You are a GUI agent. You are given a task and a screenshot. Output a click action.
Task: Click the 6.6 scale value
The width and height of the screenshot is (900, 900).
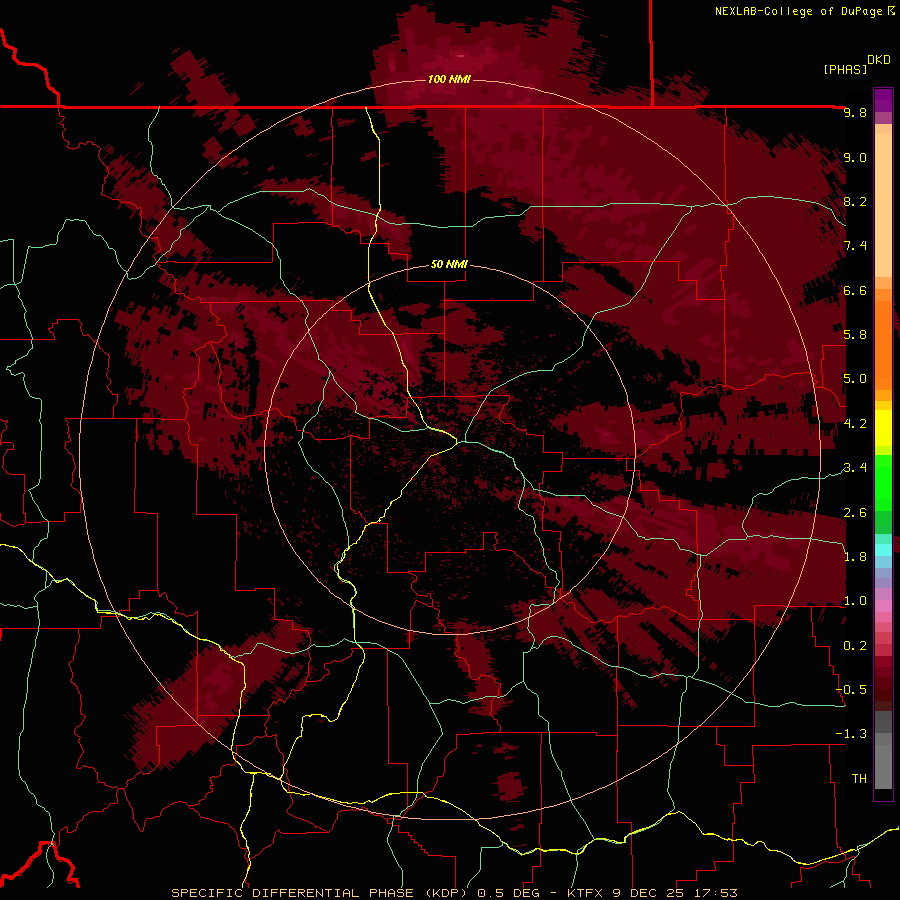[855, 290]
